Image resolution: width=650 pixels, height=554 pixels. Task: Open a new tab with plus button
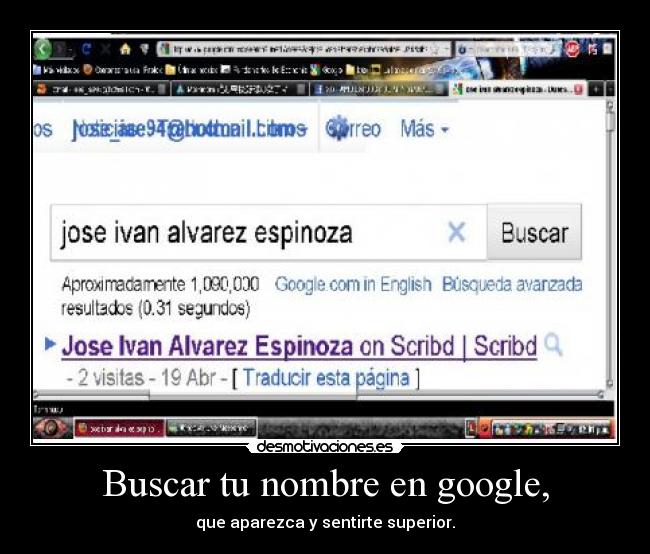(596, 89)
